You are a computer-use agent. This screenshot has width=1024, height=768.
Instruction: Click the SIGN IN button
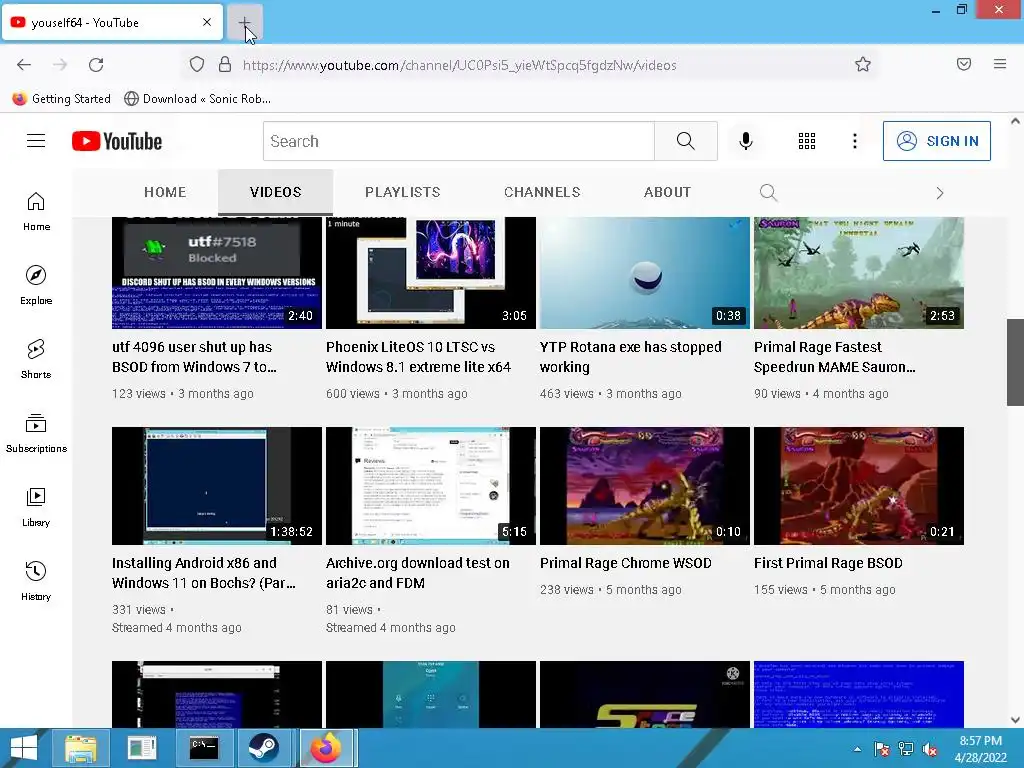click(x=936, y=141)
